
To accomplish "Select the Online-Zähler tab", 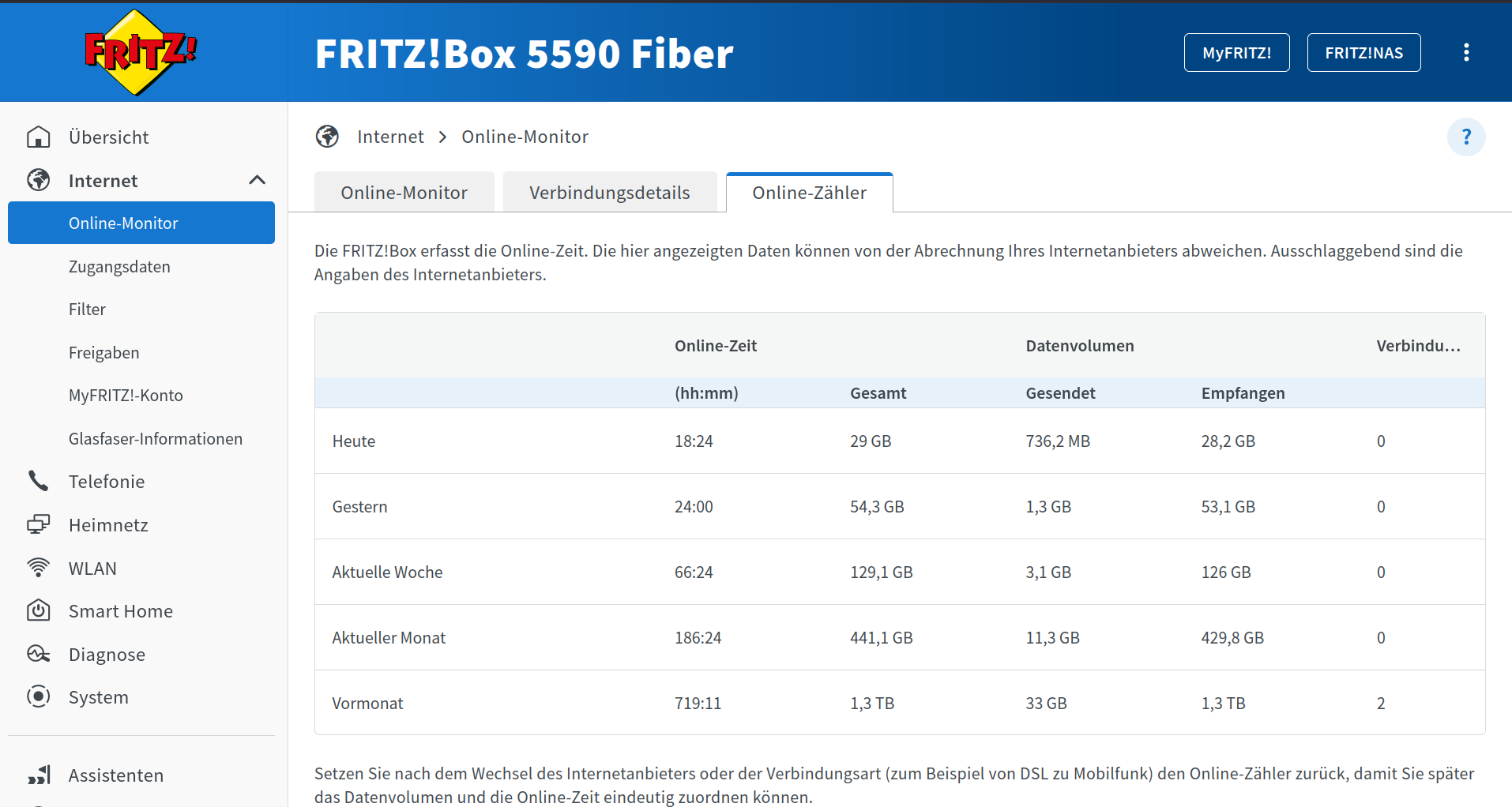I will pos(809,192).
